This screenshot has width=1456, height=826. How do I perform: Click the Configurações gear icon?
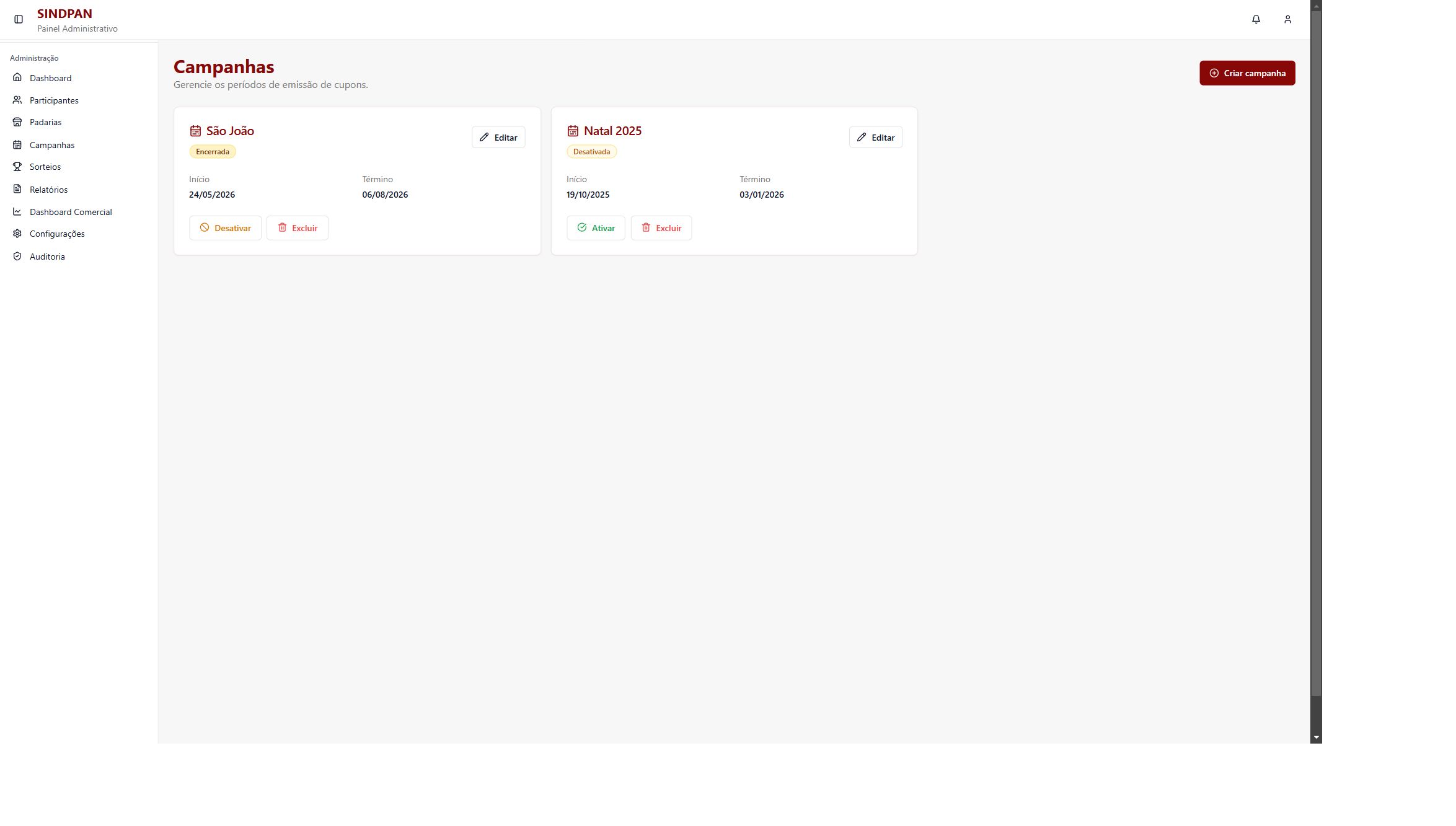[x=17, y=234]
